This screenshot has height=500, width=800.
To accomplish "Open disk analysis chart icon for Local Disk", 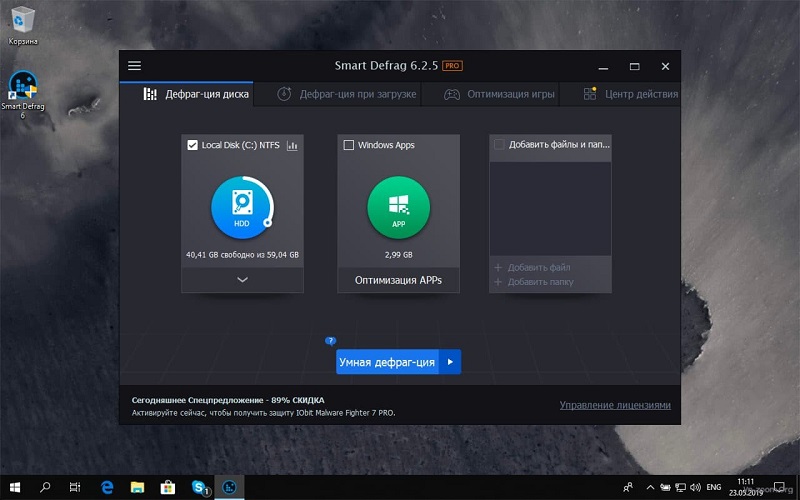I will 292,146.
